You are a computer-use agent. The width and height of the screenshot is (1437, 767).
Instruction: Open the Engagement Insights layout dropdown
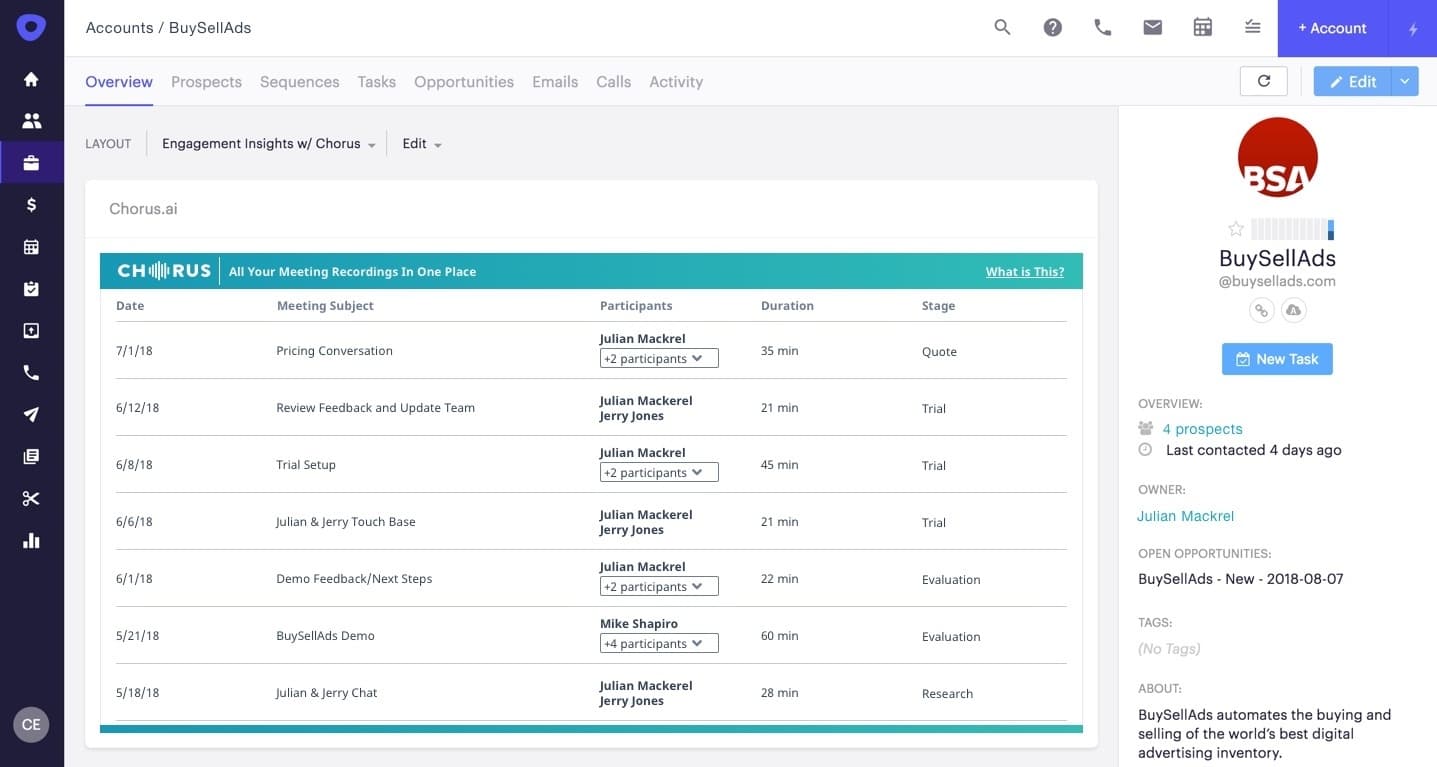pos(269,144)
